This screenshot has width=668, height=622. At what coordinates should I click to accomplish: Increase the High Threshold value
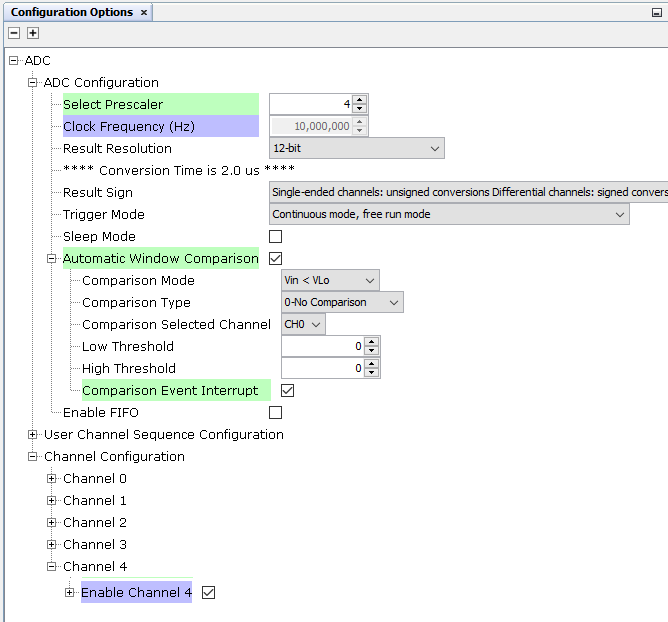372,364
